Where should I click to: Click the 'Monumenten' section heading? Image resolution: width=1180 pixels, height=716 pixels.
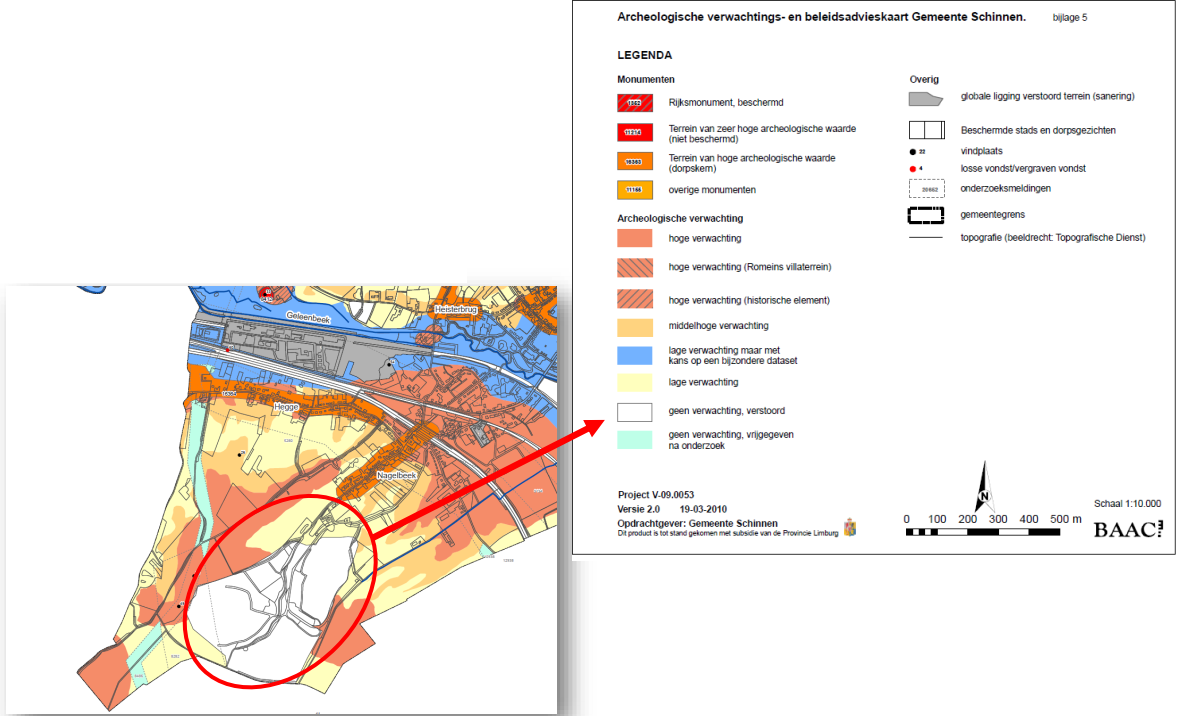tap(646, 79)
